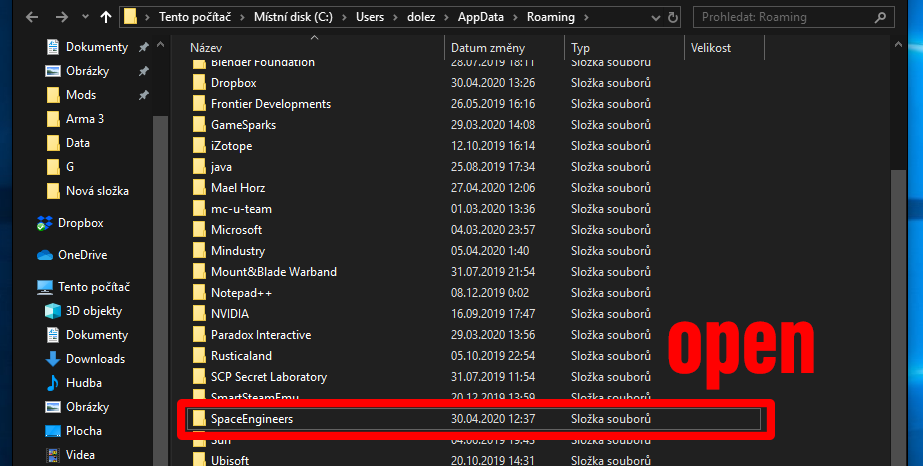The height and width of the screenshot is (466, 923).
Task: Select Mael Horz folder
Action: point(474,188)
